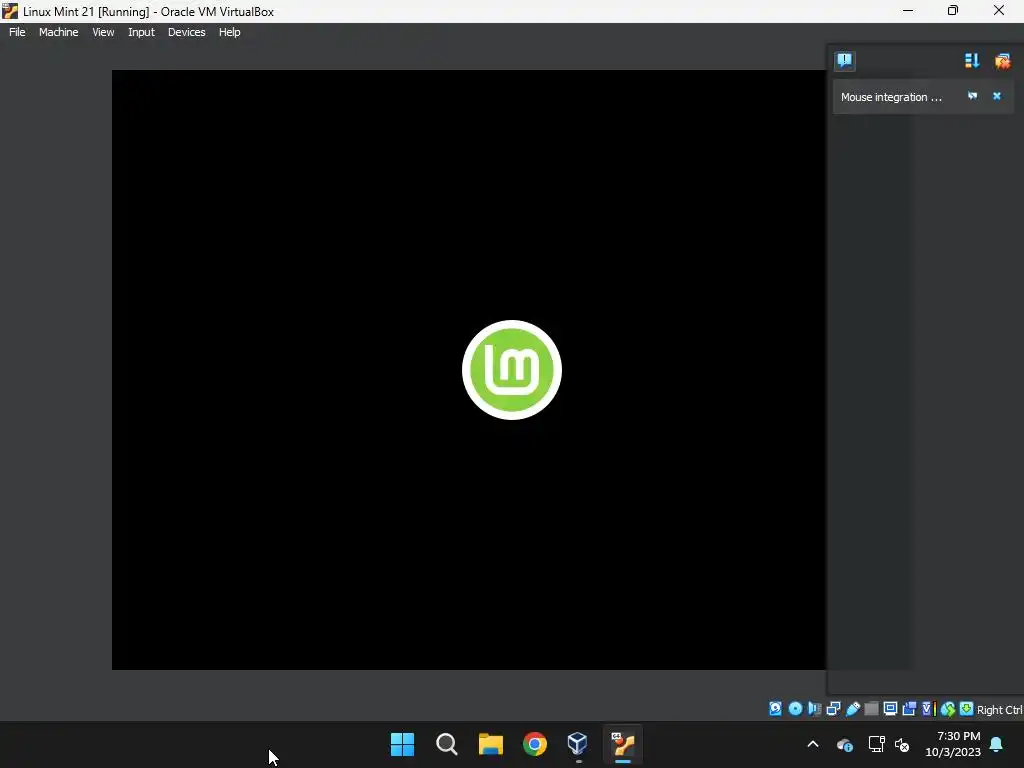1024x768 pixels.
Task: Open the View menu
Action: 103,32
